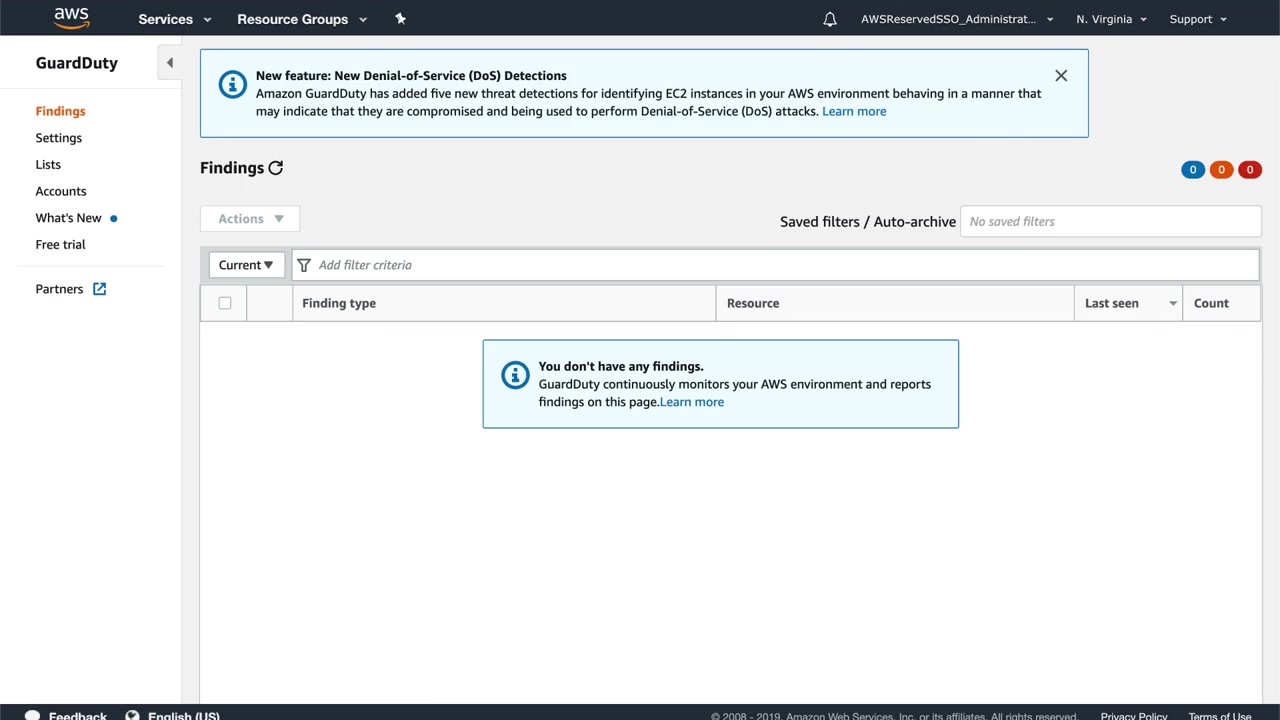This screenshot has height=720, width=1280.
Task: Click Learn more in no-findings message
Action: pyautogui.click(x=692, y=402)
